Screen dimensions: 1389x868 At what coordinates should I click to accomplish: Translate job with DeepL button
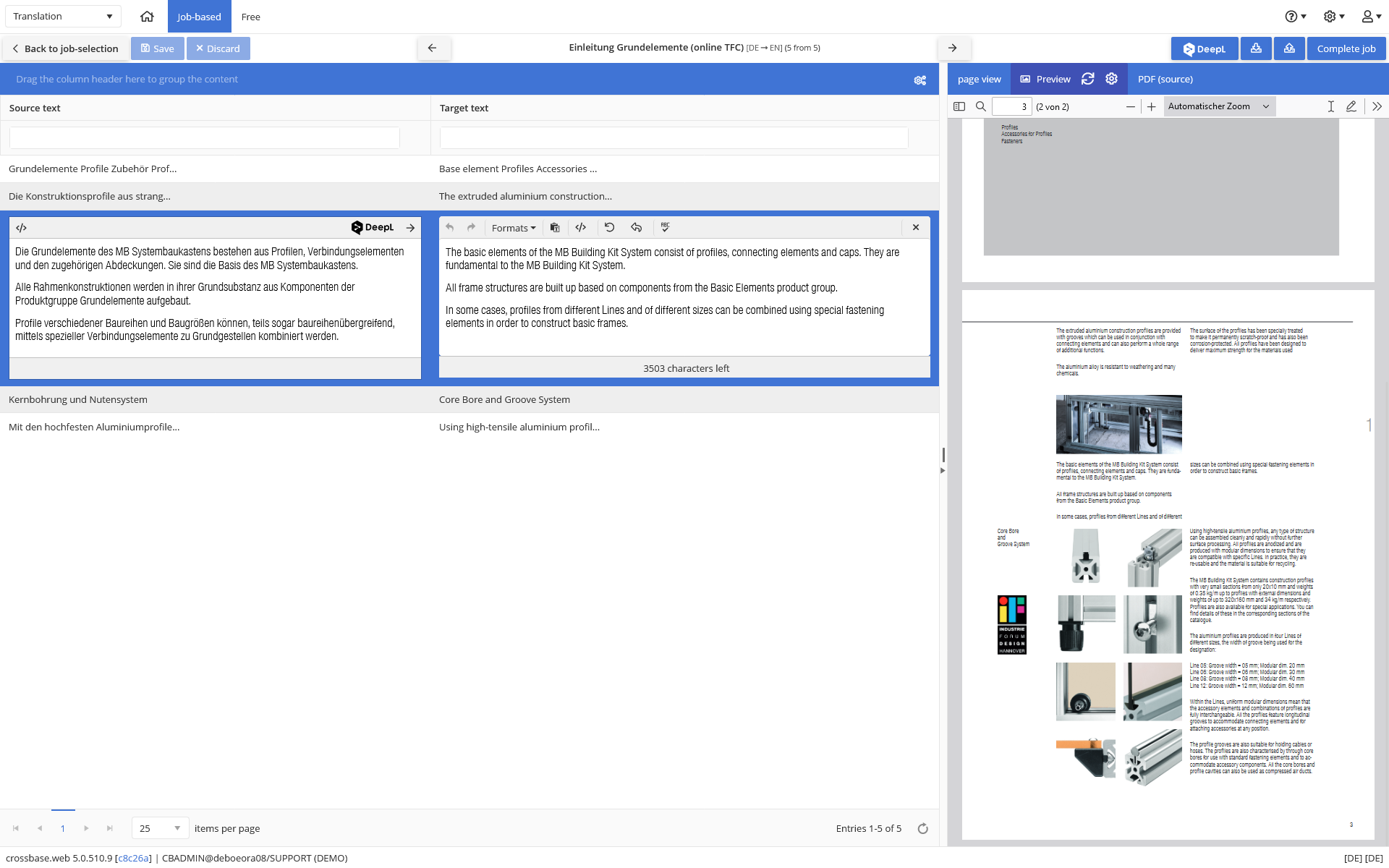pyautogui.click(x=1205, y=48)
